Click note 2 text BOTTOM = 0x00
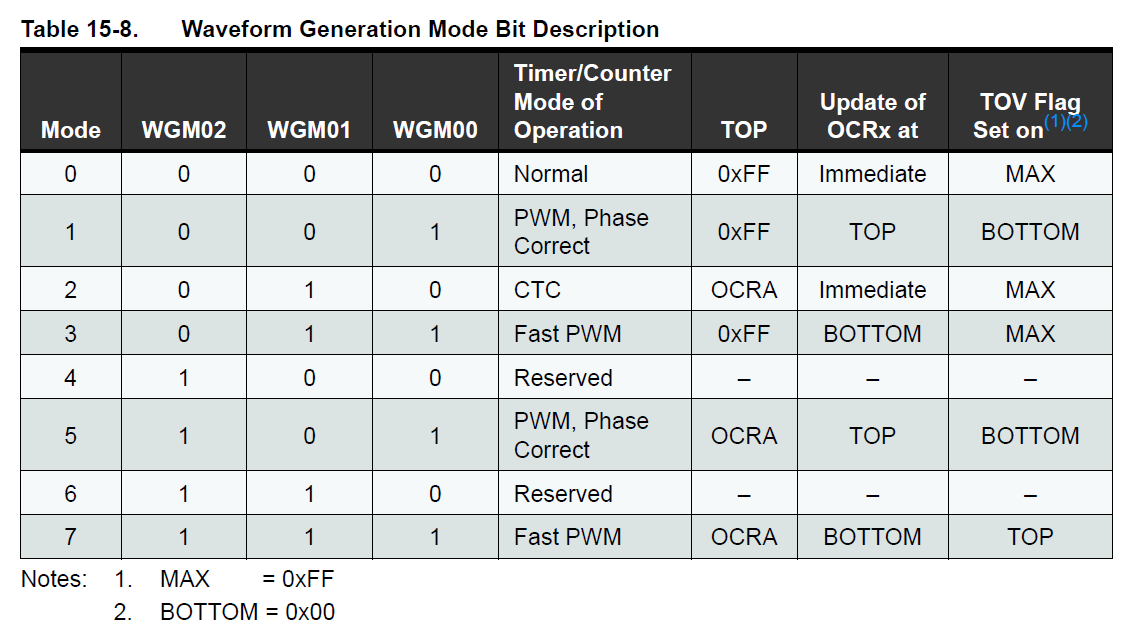The height and width of the screenshot is (640, 1133). 247,612
